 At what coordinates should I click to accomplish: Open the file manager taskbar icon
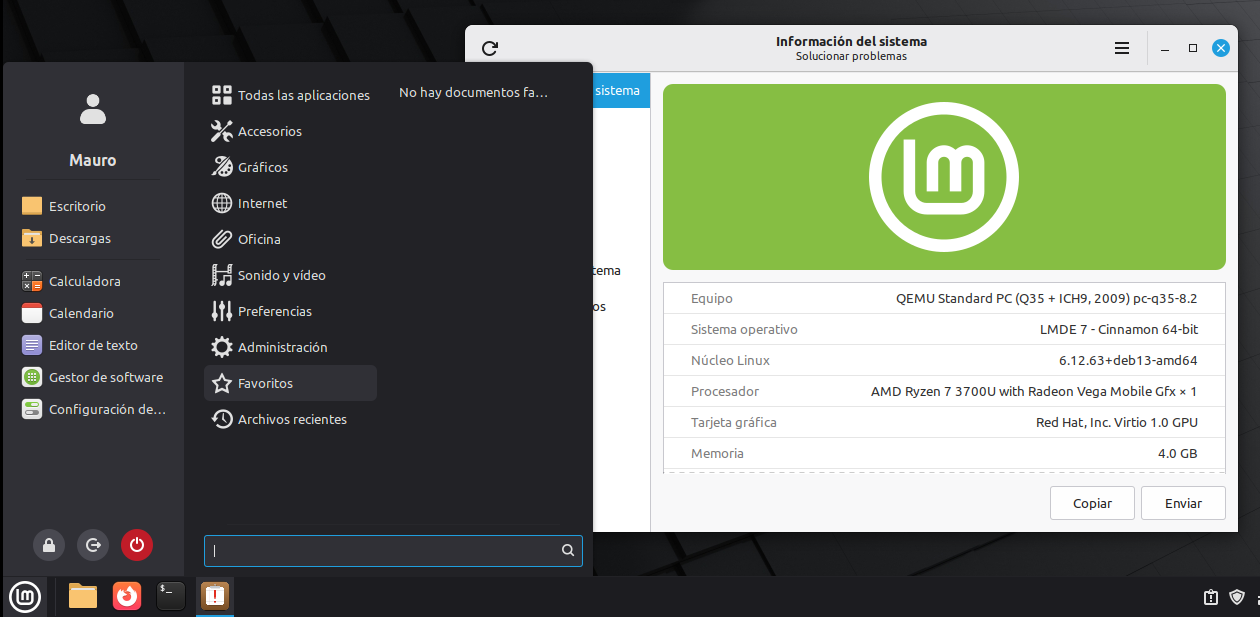(x=83, y=596)
